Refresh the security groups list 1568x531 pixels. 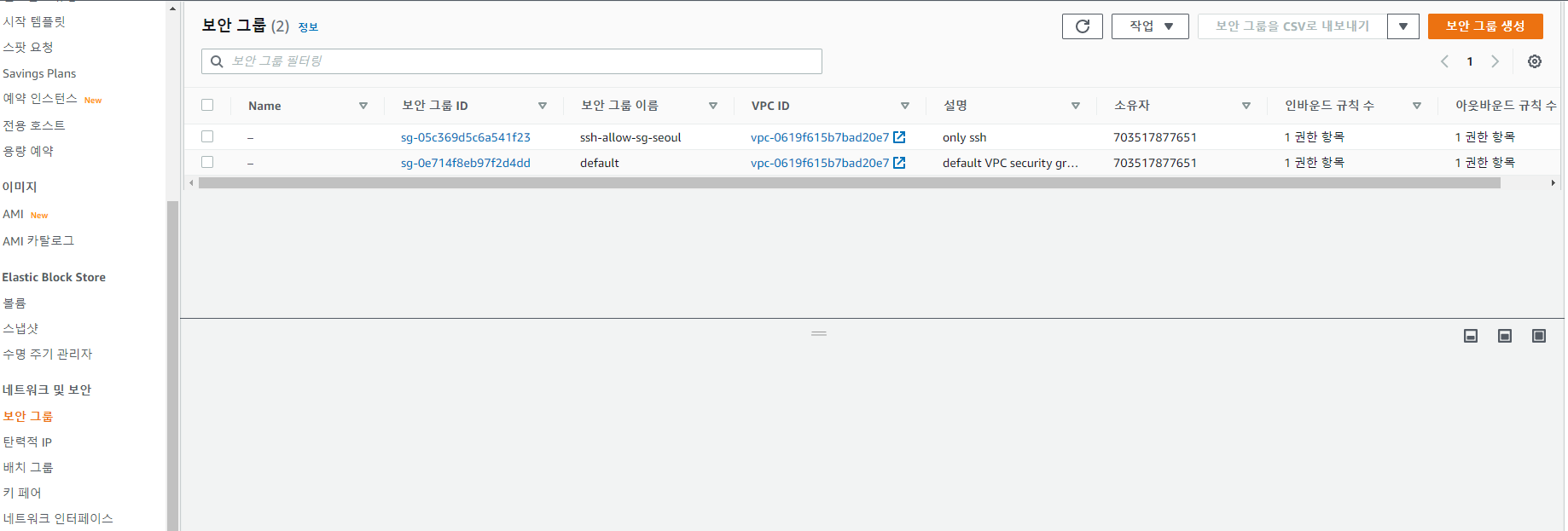pos(1082,26)
